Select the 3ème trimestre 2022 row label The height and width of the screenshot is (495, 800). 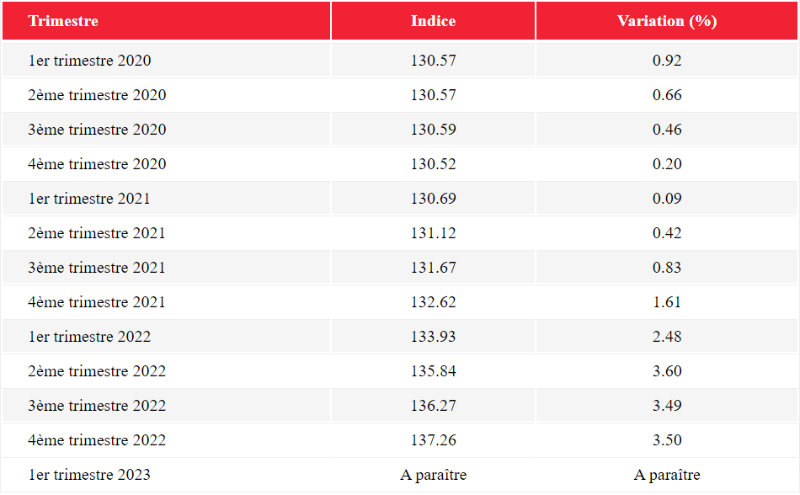[x=97, y=406]
